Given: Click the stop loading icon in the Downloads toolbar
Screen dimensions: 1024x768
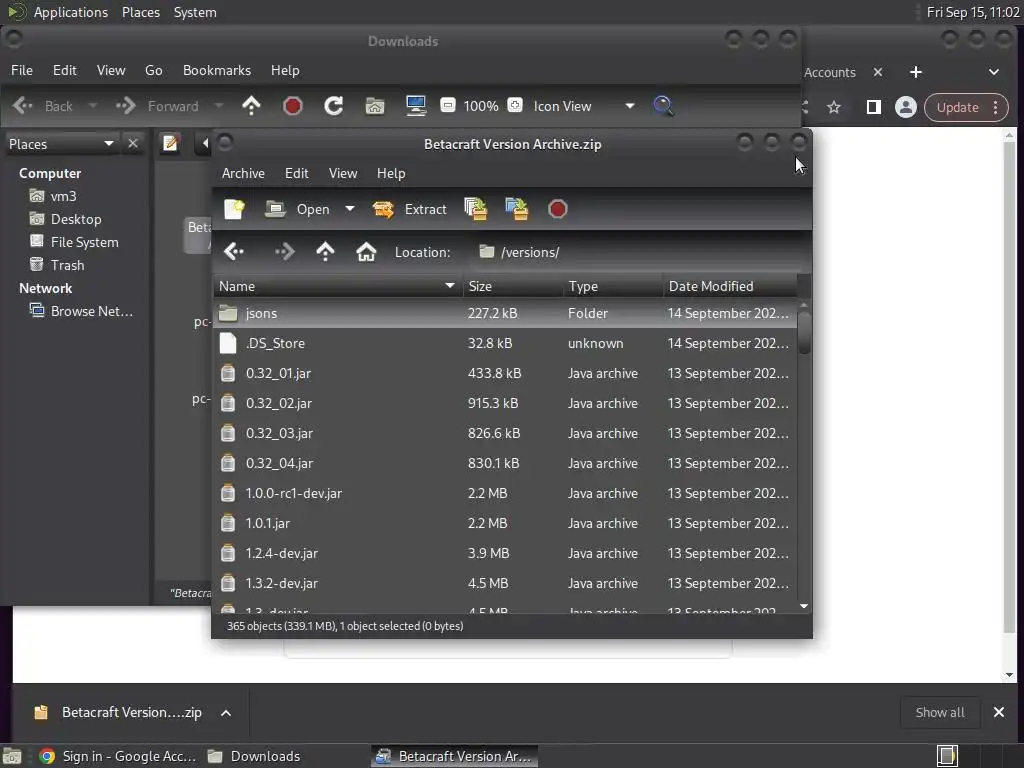Looking at the screenshot, I should [x=293, y=106].
